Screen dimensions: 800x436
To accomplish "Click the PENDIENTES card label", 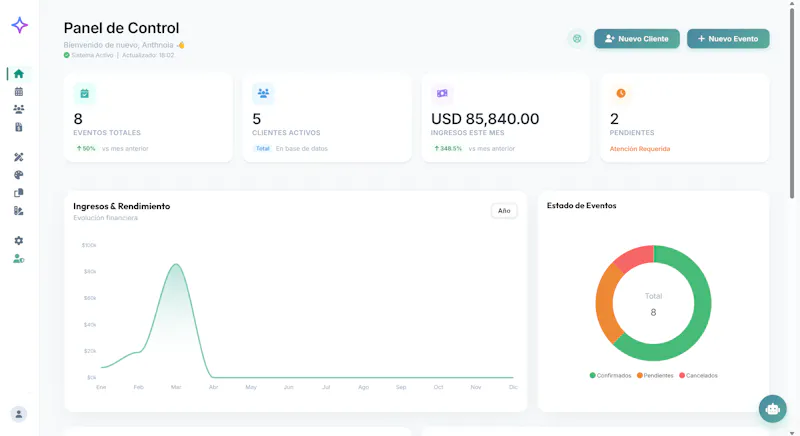I will point(632,133).
